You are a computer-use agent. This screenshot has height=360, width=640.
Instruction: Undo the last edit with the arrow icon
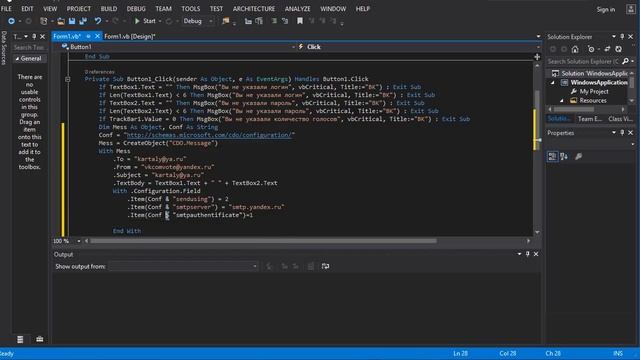click(98, 21)
